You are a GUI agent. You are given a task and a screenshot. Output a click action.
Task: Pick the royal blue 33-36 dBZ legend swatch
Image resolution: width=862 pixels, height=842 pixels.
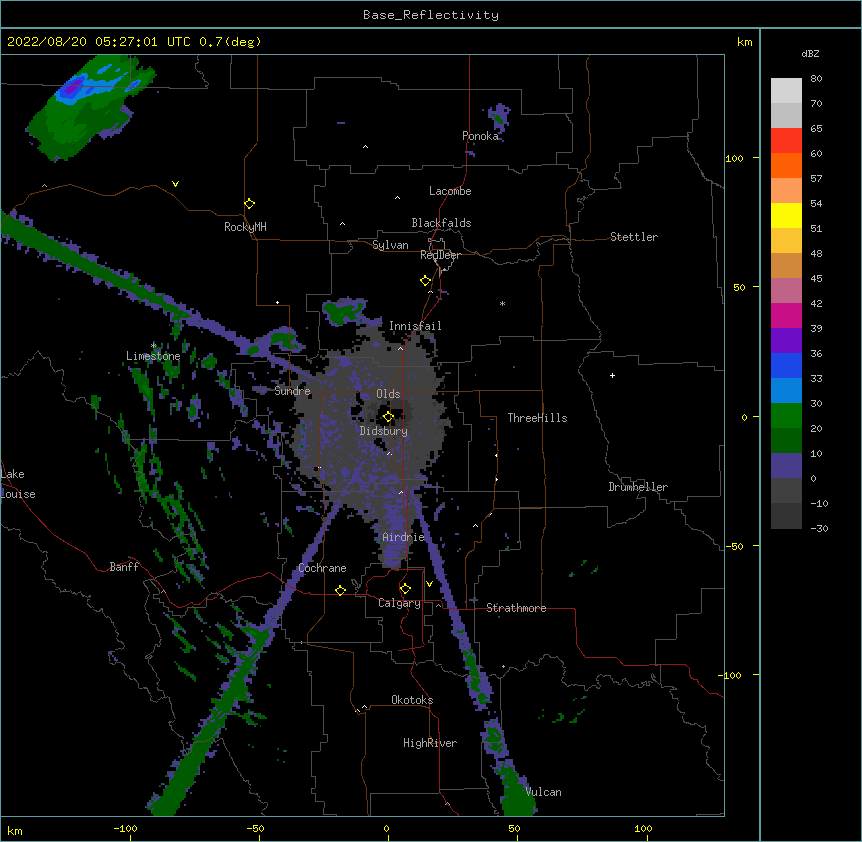[x=786, y=365]
